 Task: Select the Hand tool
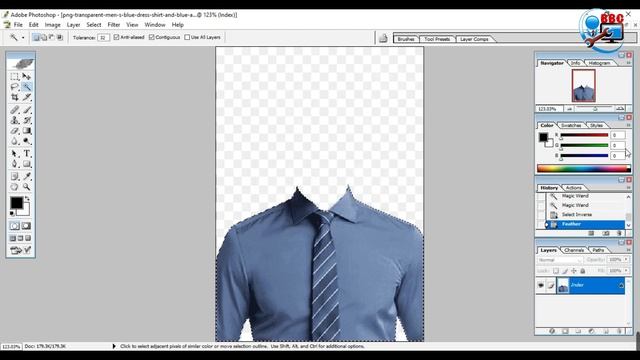point(15,187)
